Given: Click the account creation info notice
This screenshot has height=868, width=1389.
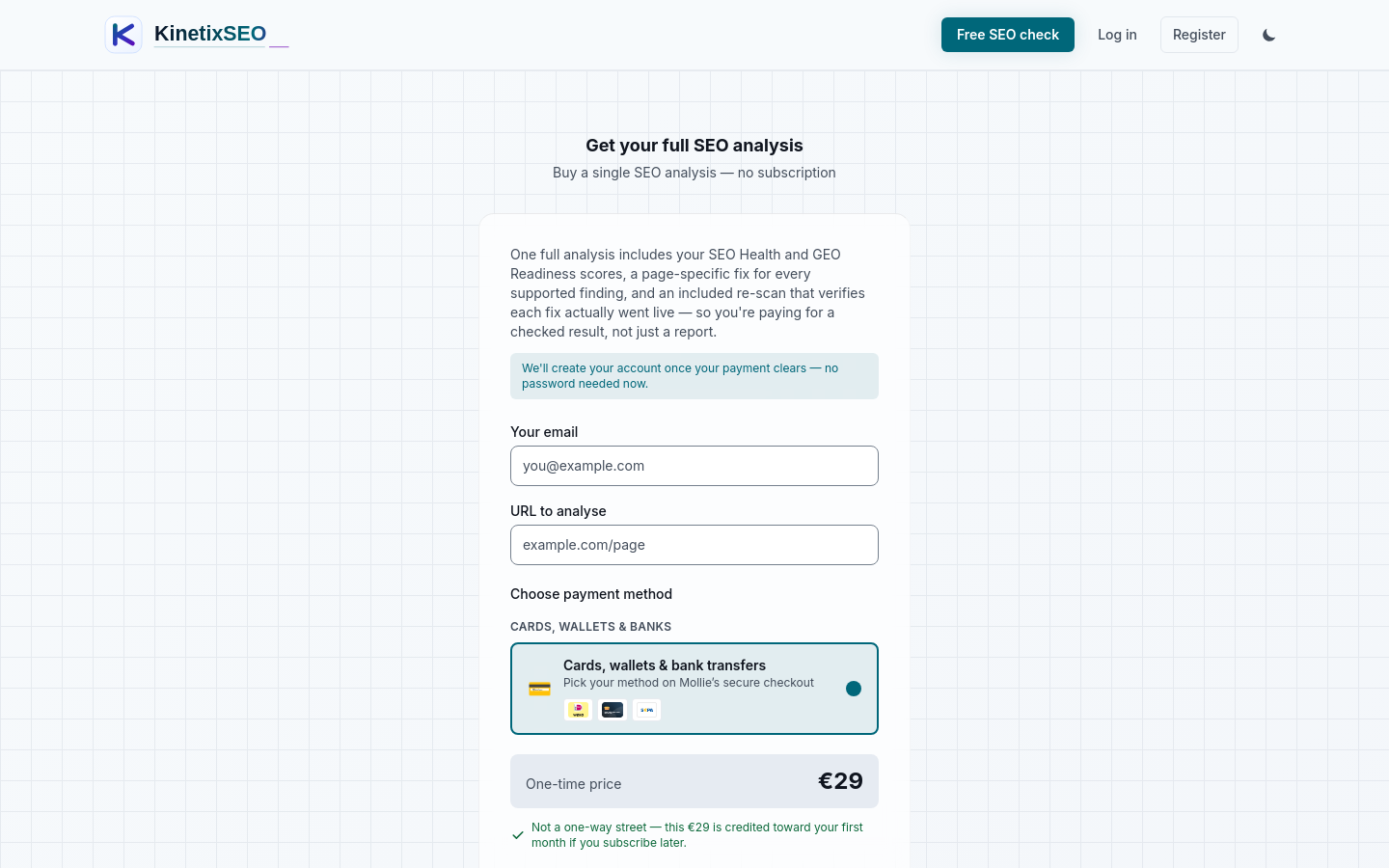Looking at the screenshot, I should tap(694, 376).
